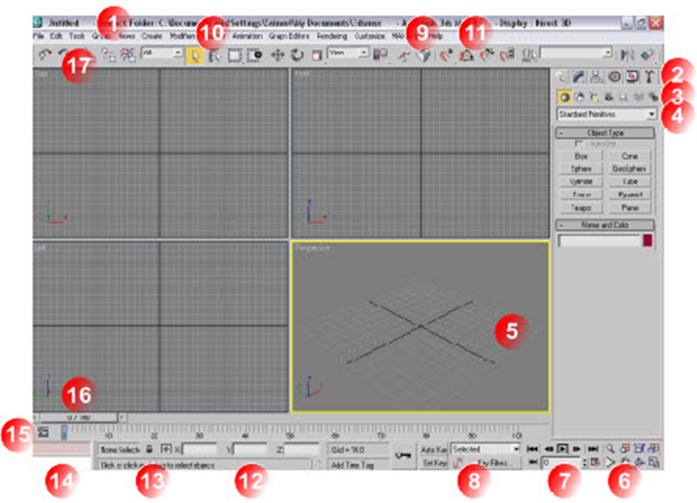Image resolution: width=697 pixels, height=503 pixels.
Task: Toggle the selection lock icon
Action: (149, 451)
